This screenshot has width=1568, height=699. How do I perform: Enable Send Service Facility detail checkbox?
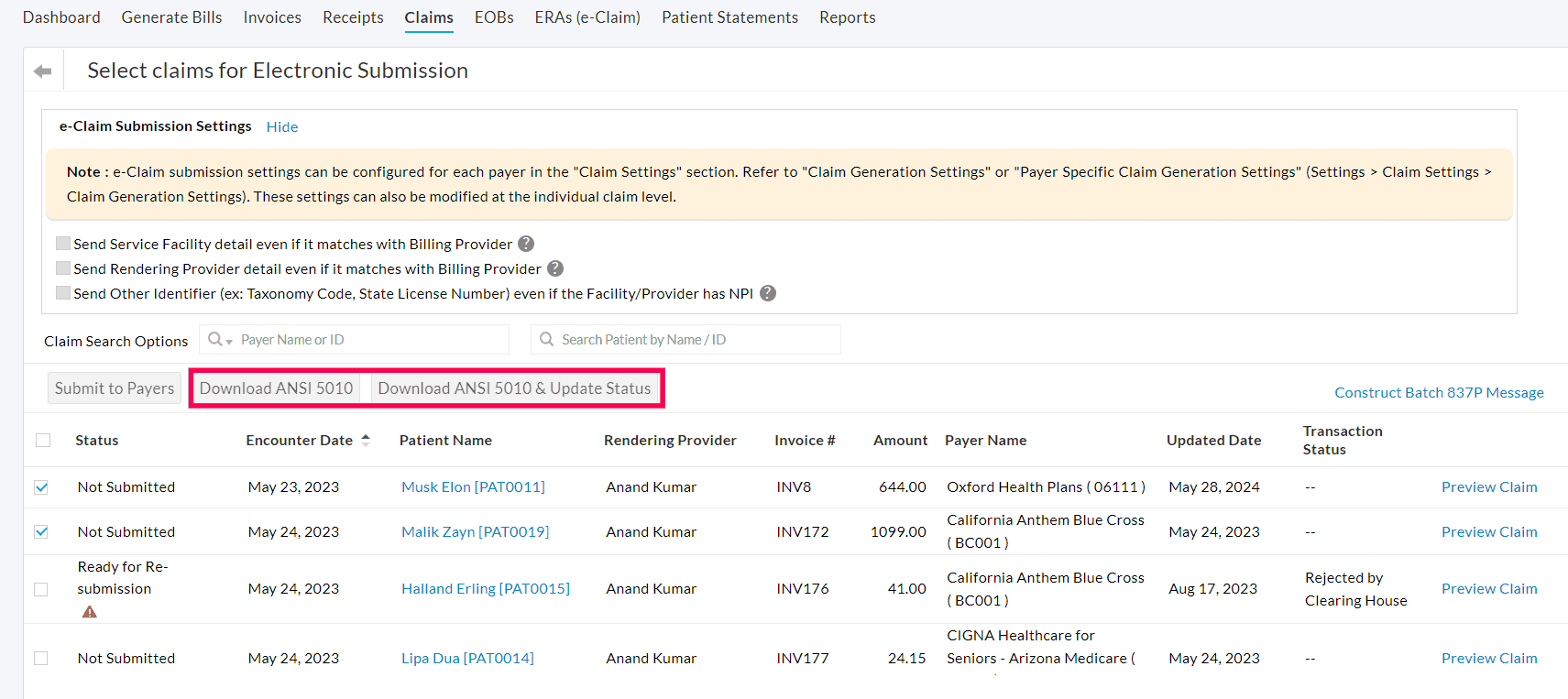tap(63, 244)
